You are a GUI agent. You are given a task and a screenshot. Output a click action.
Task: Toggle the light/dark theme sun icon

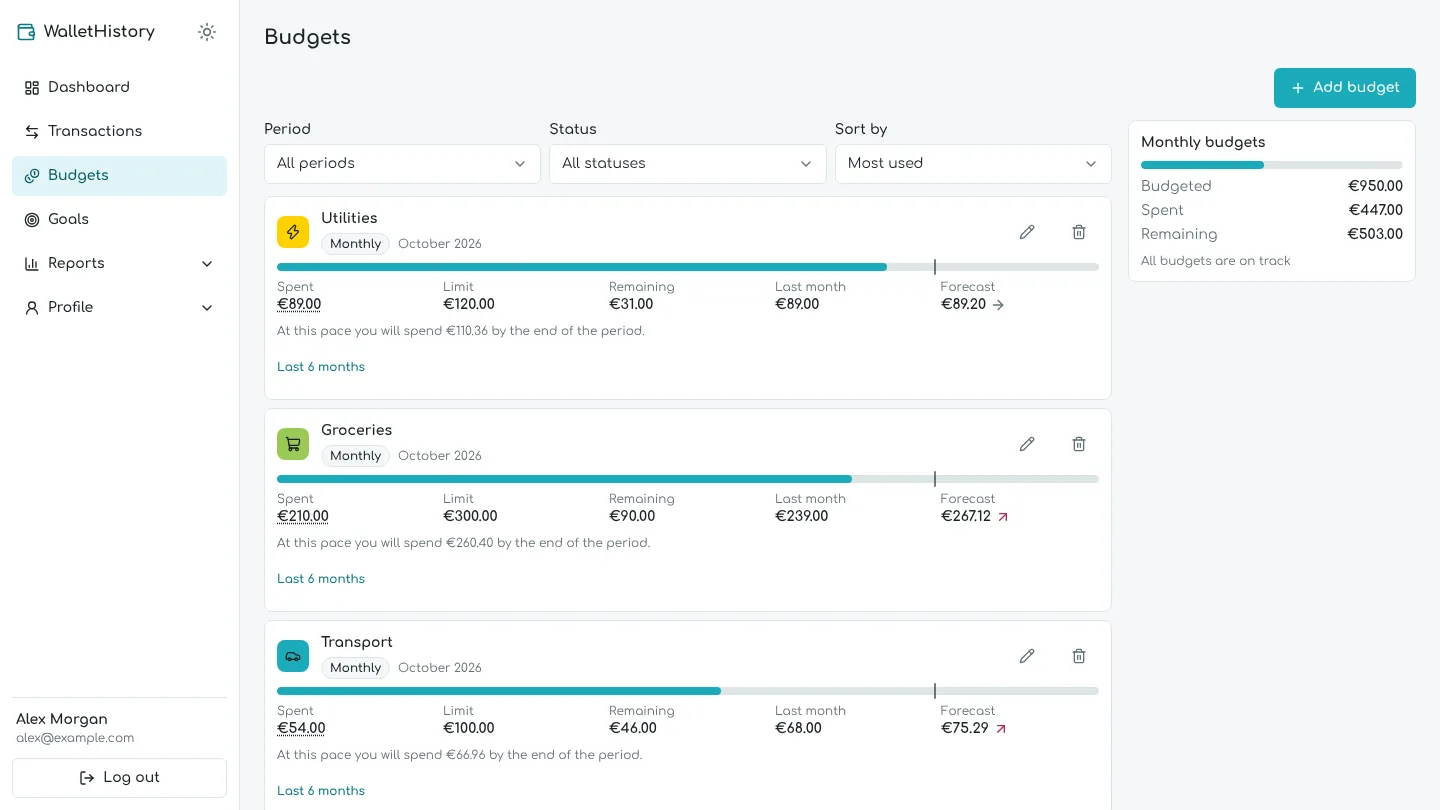click(x=207, y=32)
